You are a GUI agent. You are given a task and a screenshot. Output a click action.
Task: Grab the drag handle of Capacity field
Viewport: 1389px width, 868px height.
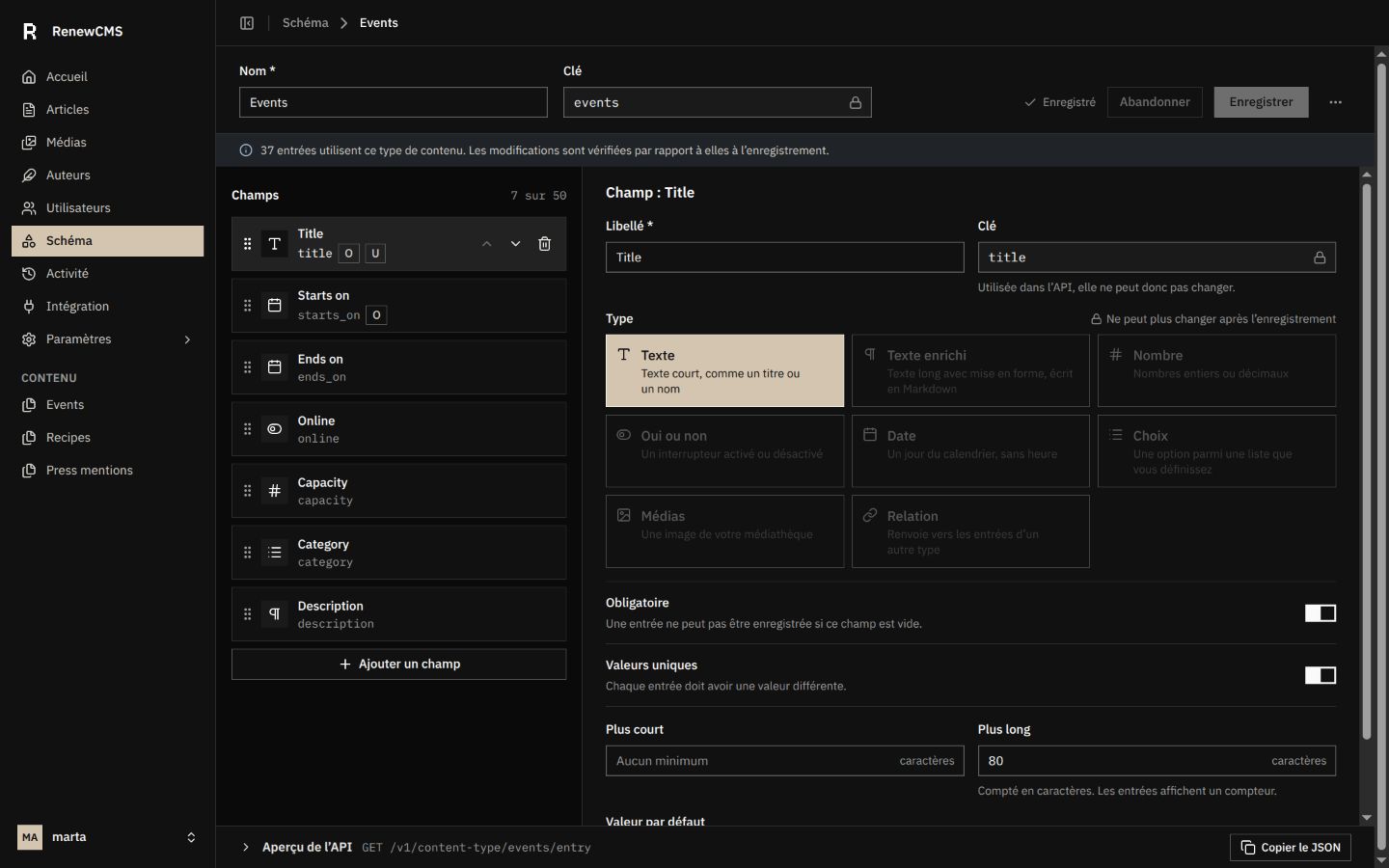click(247, 491)
